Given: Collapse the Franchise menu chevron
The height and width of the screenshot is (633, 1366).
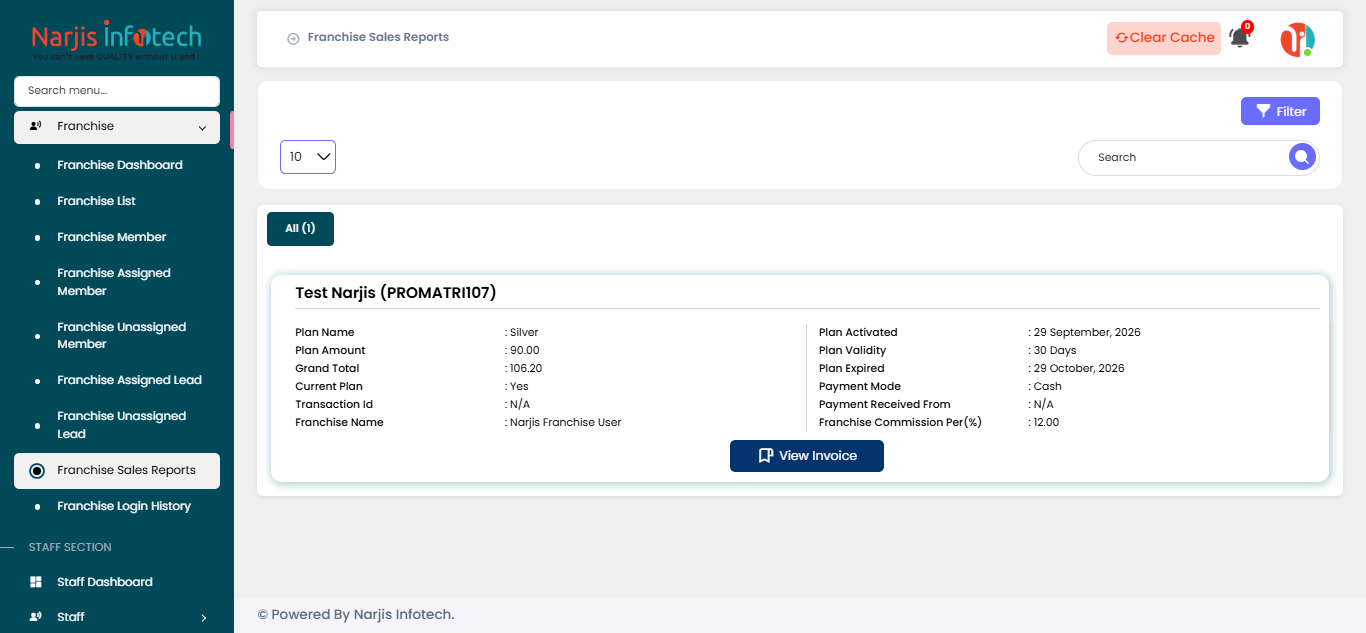Looking at the screenshot, I should (202, 127).
